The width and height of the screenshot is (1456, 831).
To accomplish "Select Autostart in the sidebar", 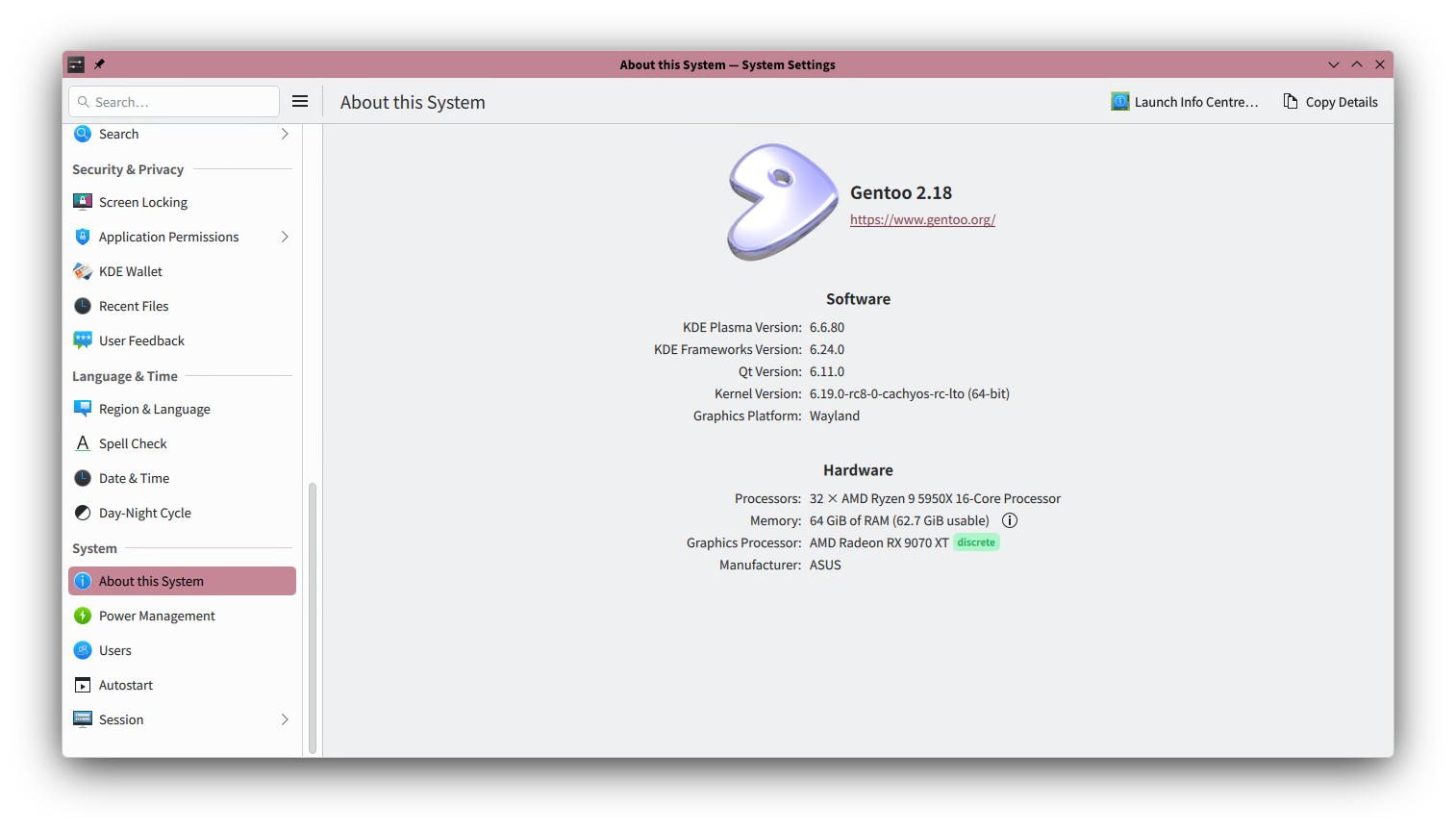I will 182,685.
